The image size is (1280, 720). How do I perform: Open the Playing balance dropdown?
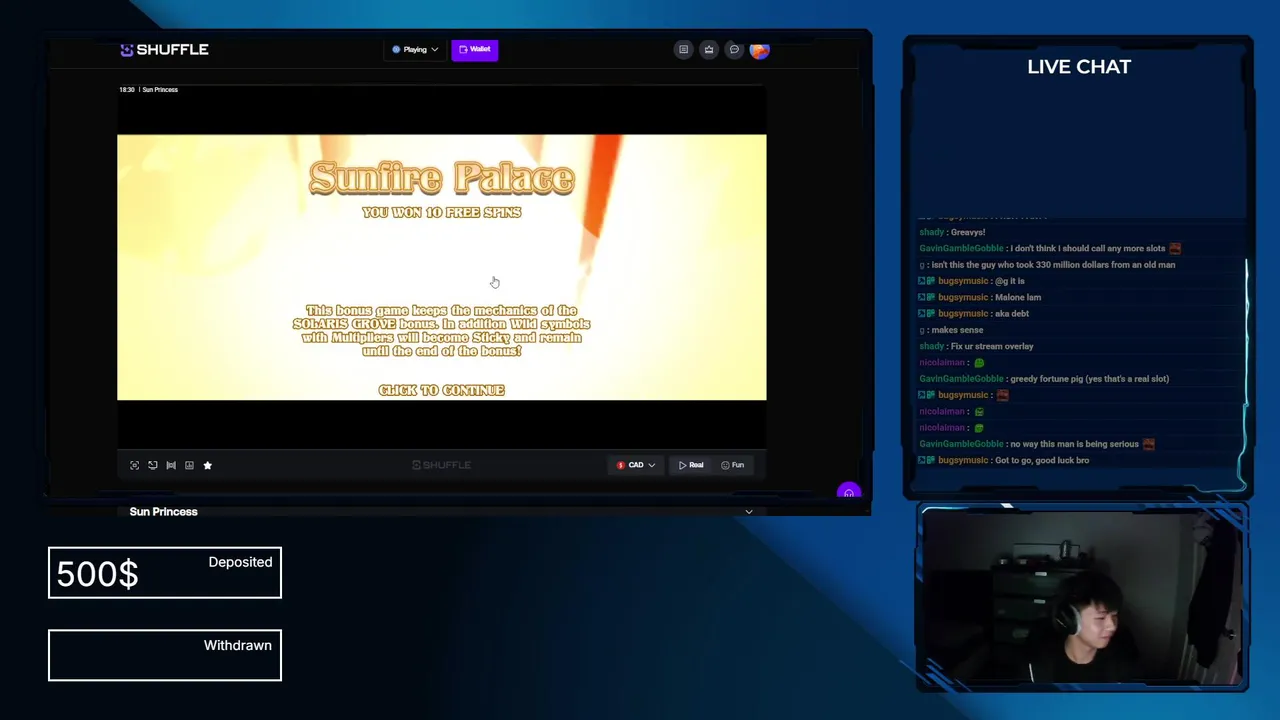(x=414, y=49)
